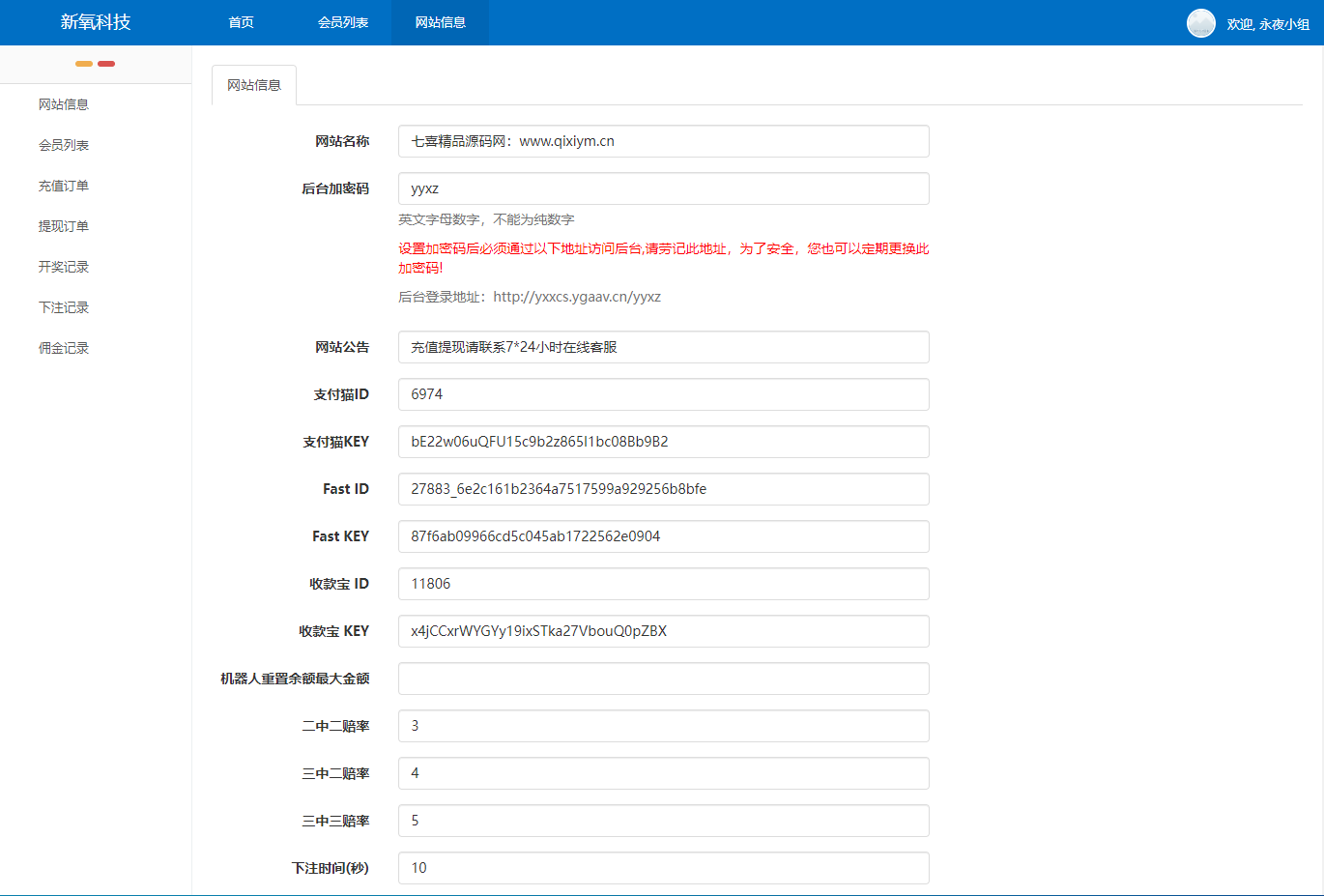Switch to the 网站信息 tab panel
The width and height of the screenshot is (1324, 896).
click(x=253, y=85)
